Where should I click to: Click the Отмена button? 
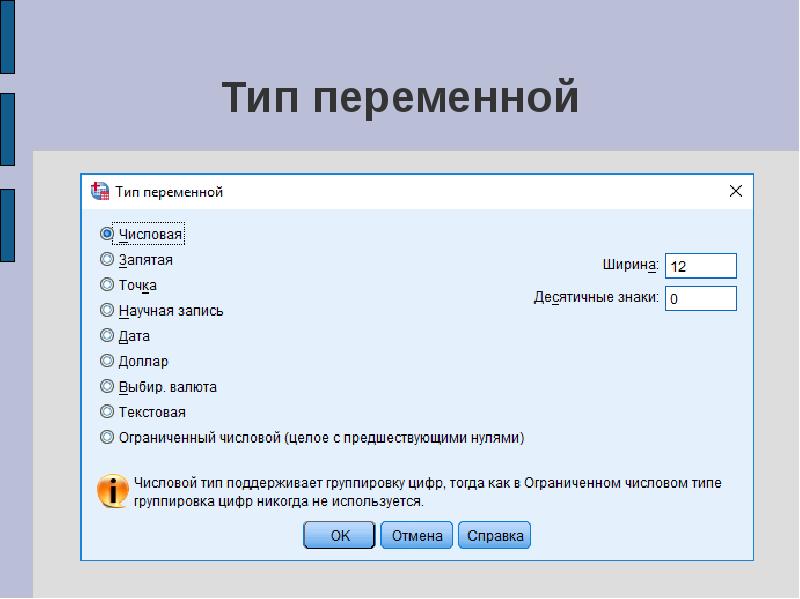coord(417,536)
